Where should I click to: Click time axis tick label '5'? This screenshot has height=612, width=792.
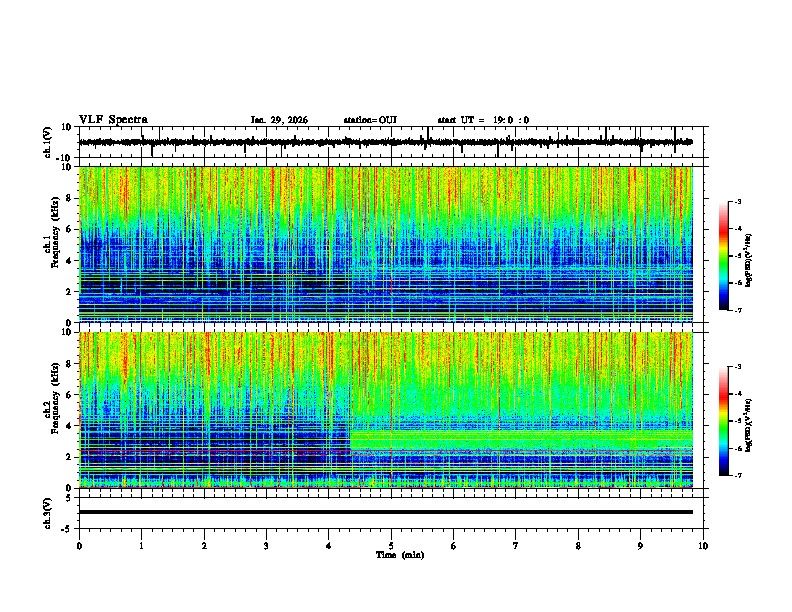point(391,546)
